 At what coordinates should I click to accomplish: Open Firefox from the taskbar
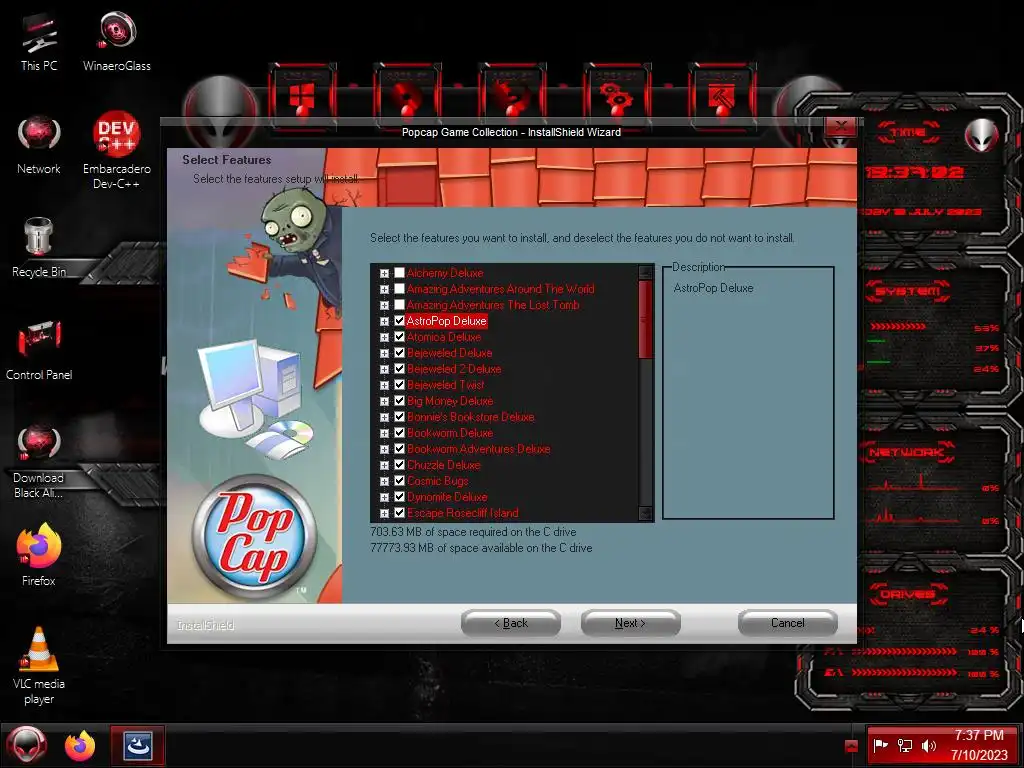(80, 745)
